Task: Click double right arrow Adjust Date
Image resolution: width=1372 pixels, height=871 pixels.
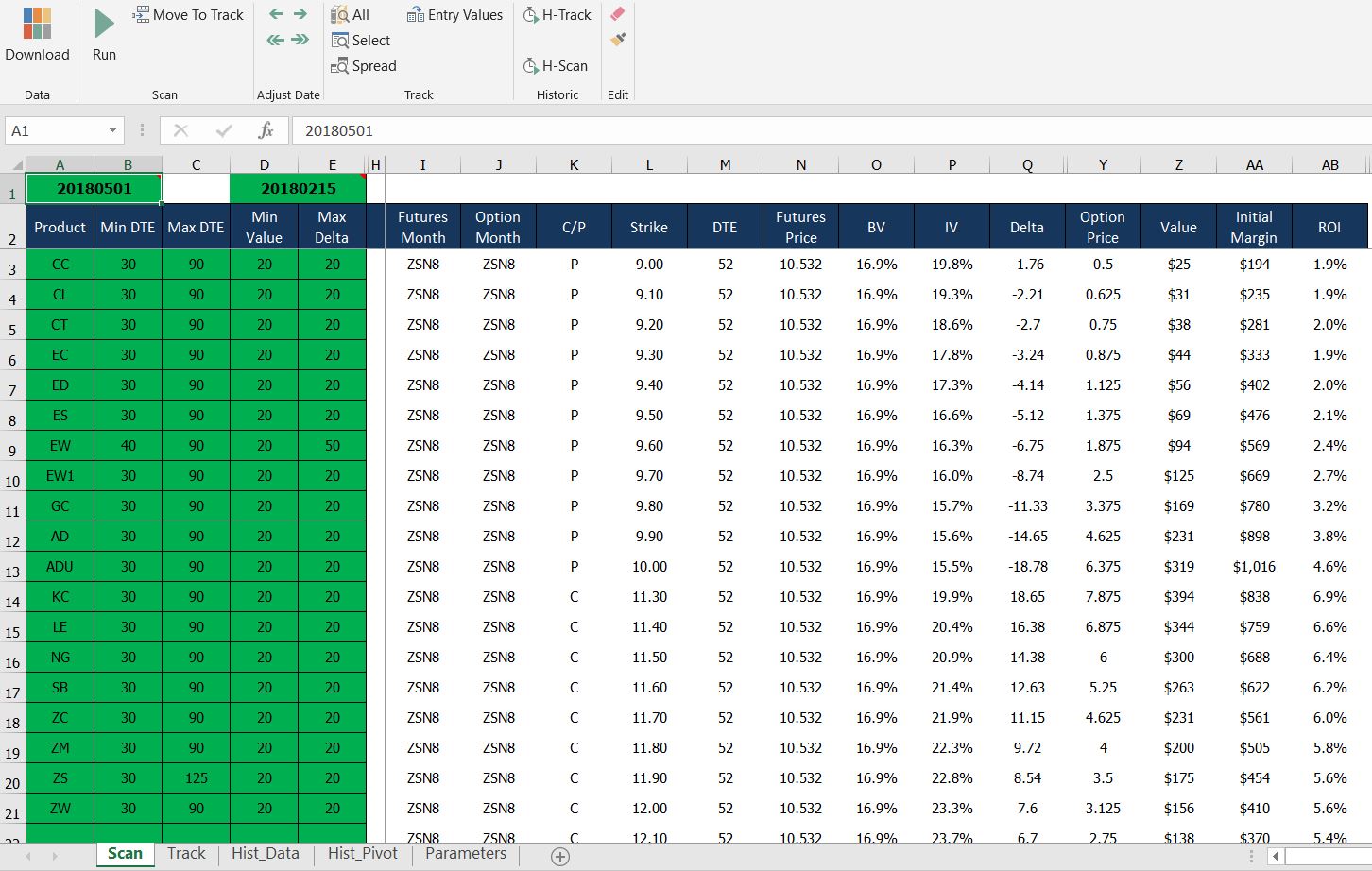Action: point(300,40)
